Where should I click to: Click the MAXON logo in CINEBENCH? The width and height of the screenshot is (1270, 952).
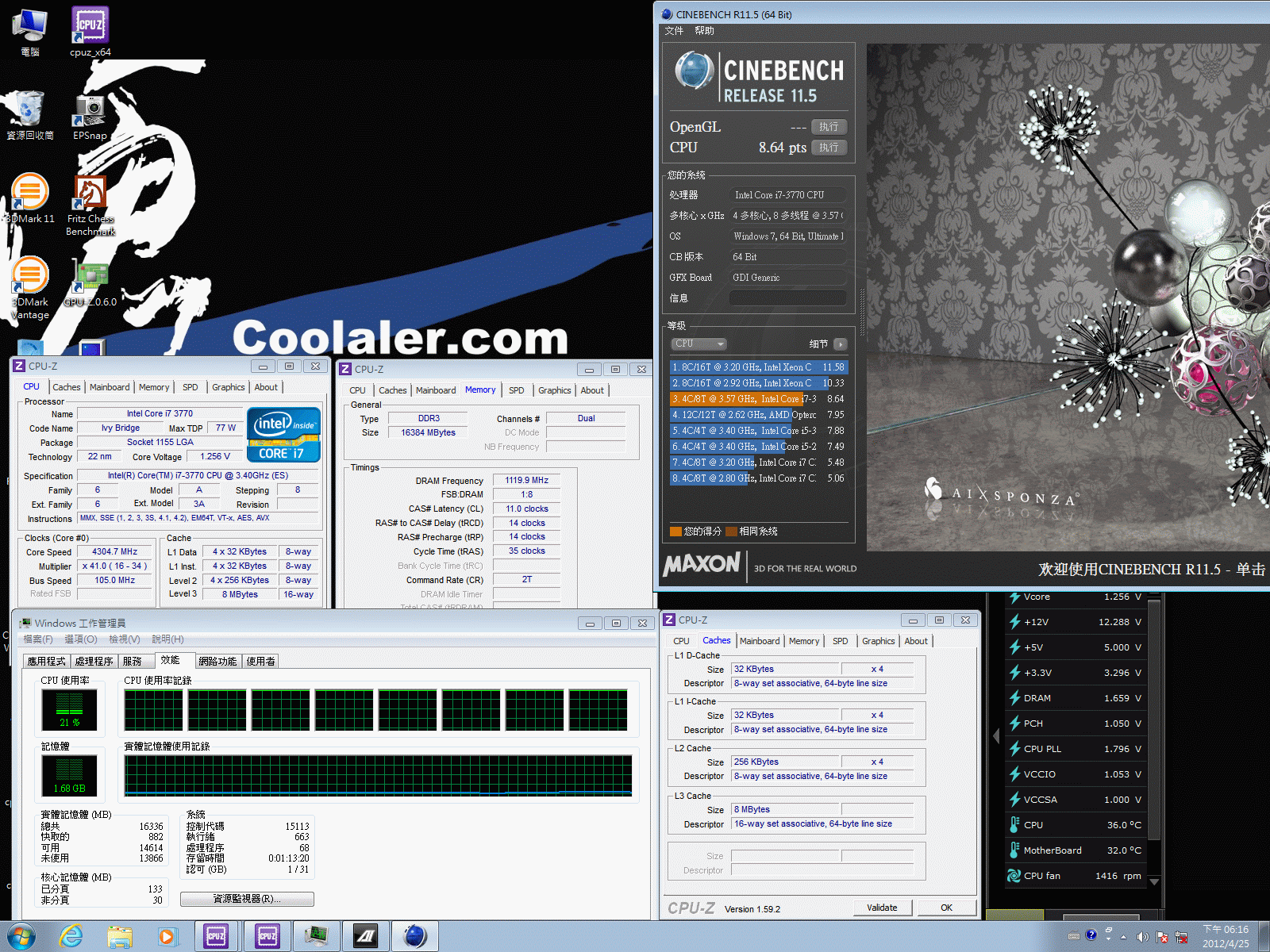(x=702, y=565)
